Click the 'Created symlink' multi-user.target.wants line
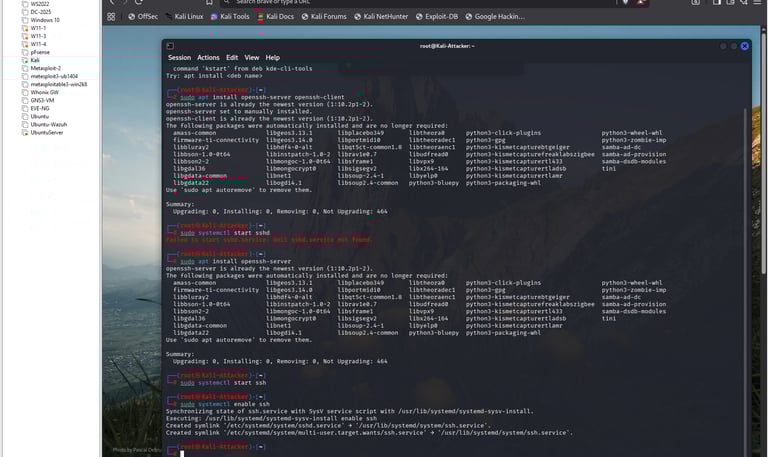 [x=369, y=433]
